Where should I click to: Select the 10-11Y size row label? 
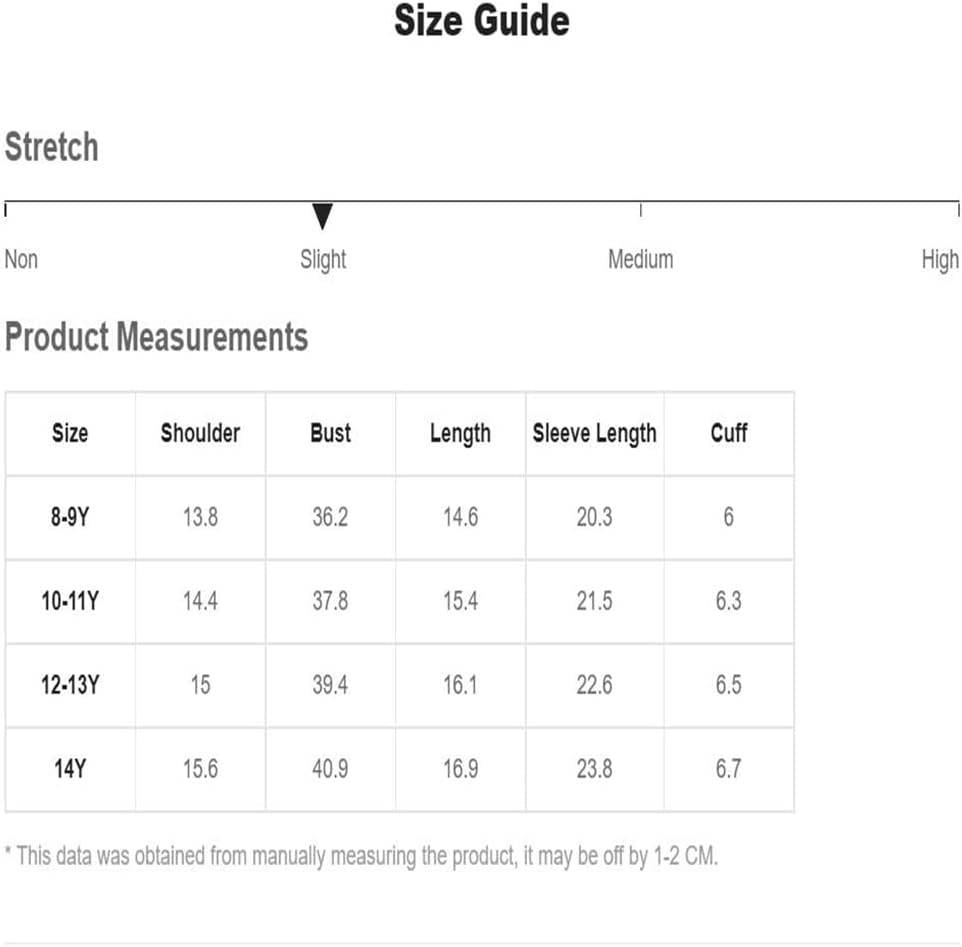pos(70,601)
